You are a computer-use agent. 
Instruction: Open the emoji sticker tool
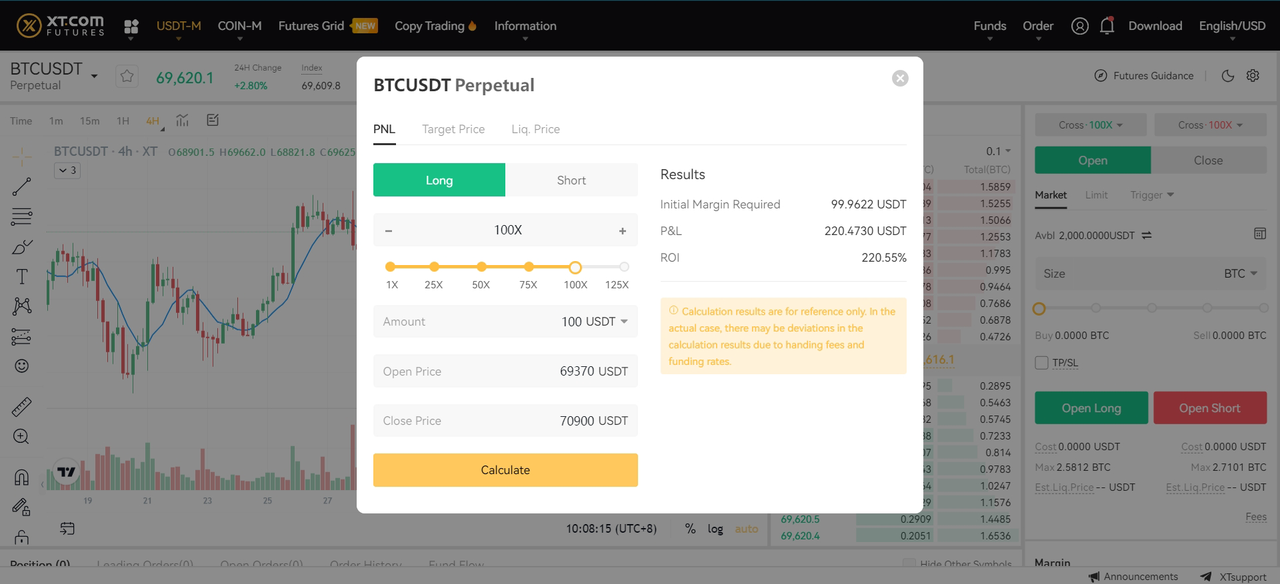[x=21, y=367]
